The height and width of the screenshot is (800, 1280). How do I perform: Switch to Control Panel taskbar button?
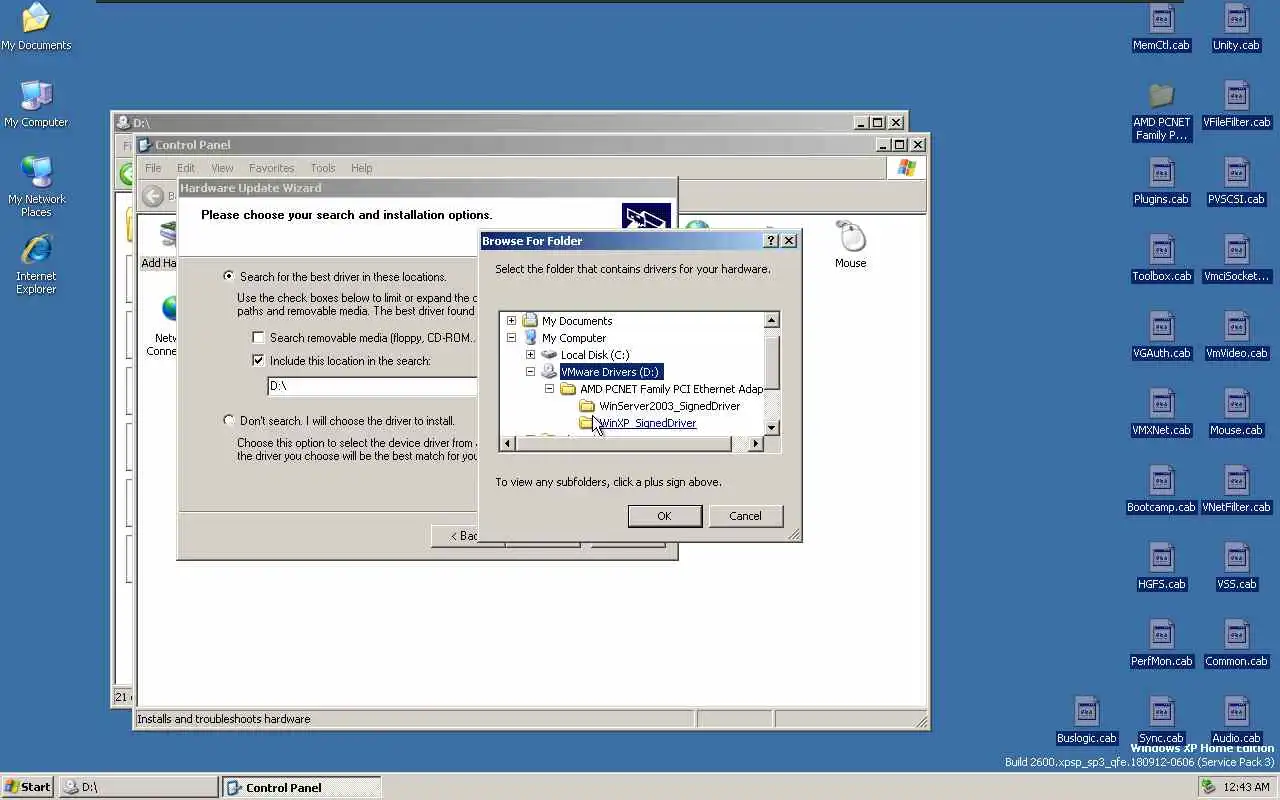click(302, 787)
